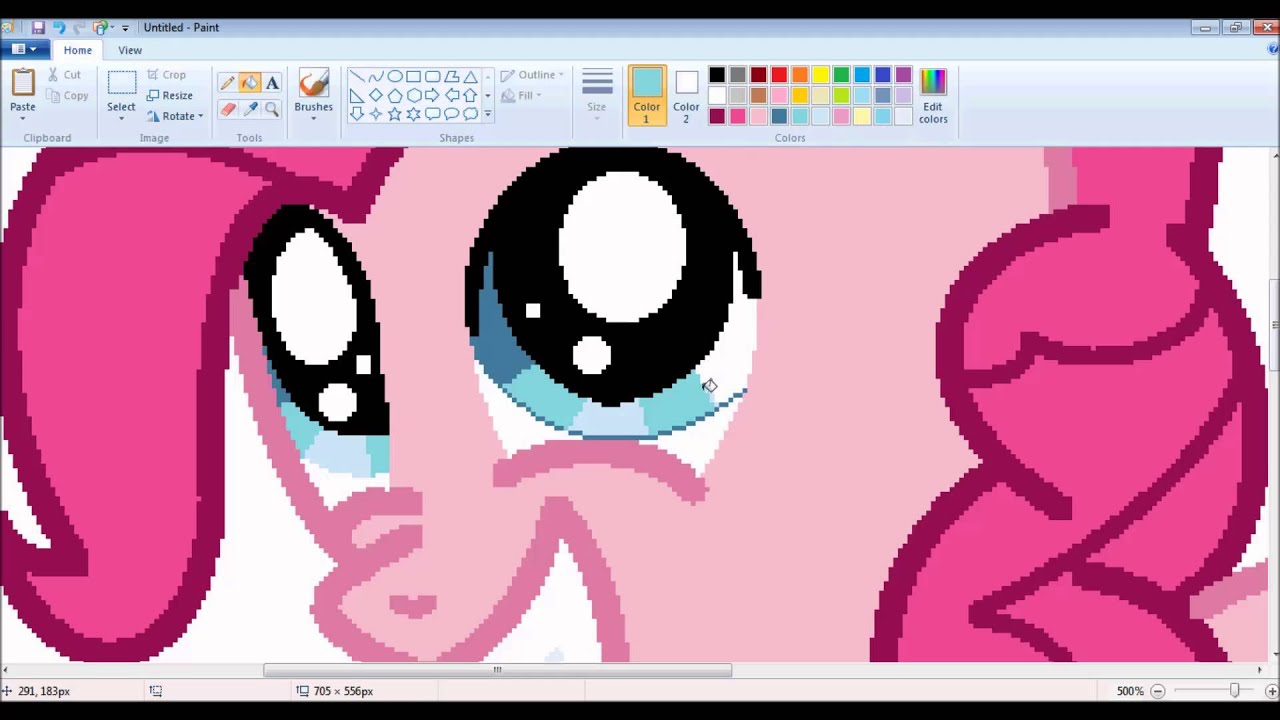The image size is (1280, 720).
Task: Switch to the View ribbon tab
Action: [x=130, y=50]
